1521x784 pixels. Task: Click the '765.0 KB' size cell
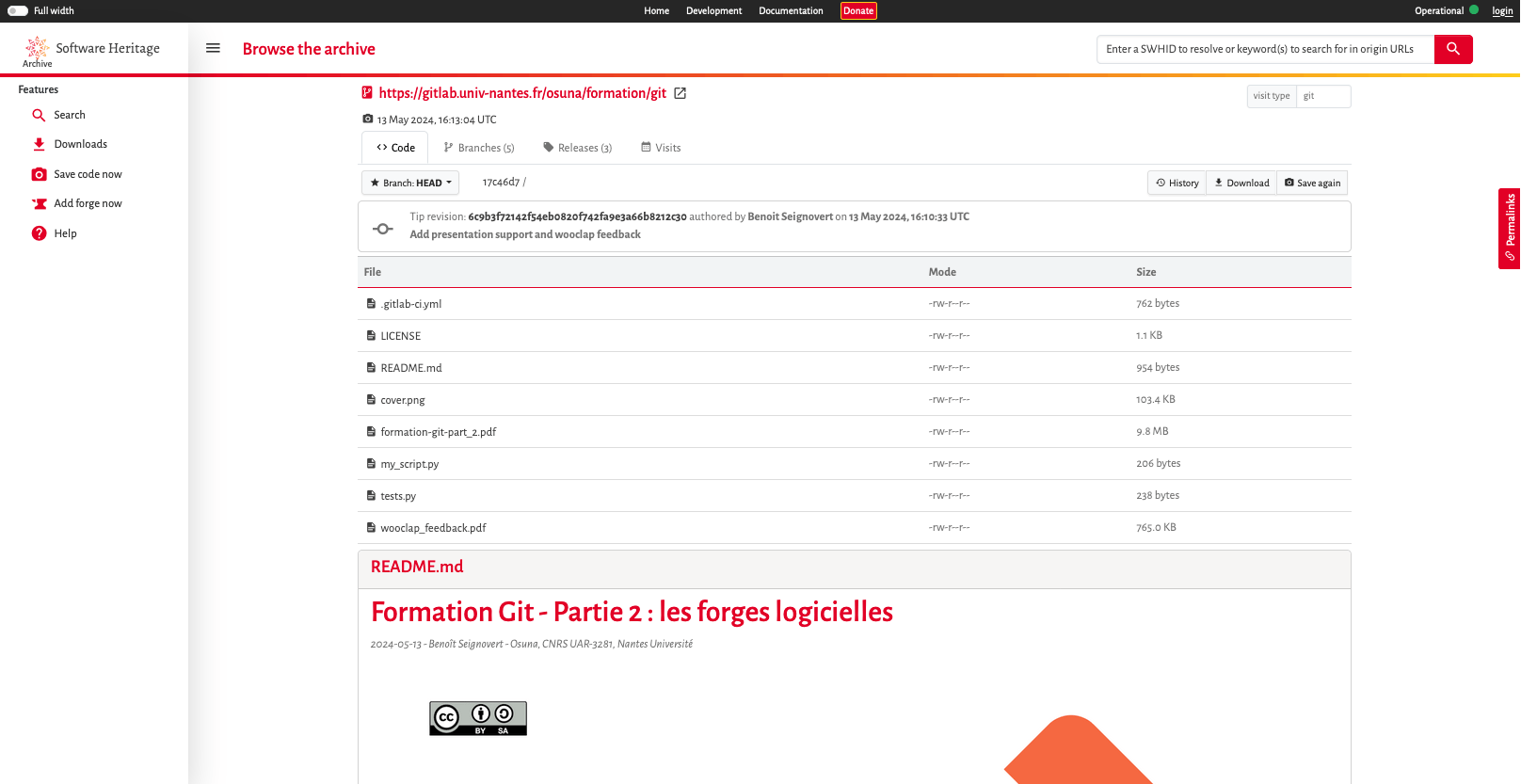tap(1156, 527)
